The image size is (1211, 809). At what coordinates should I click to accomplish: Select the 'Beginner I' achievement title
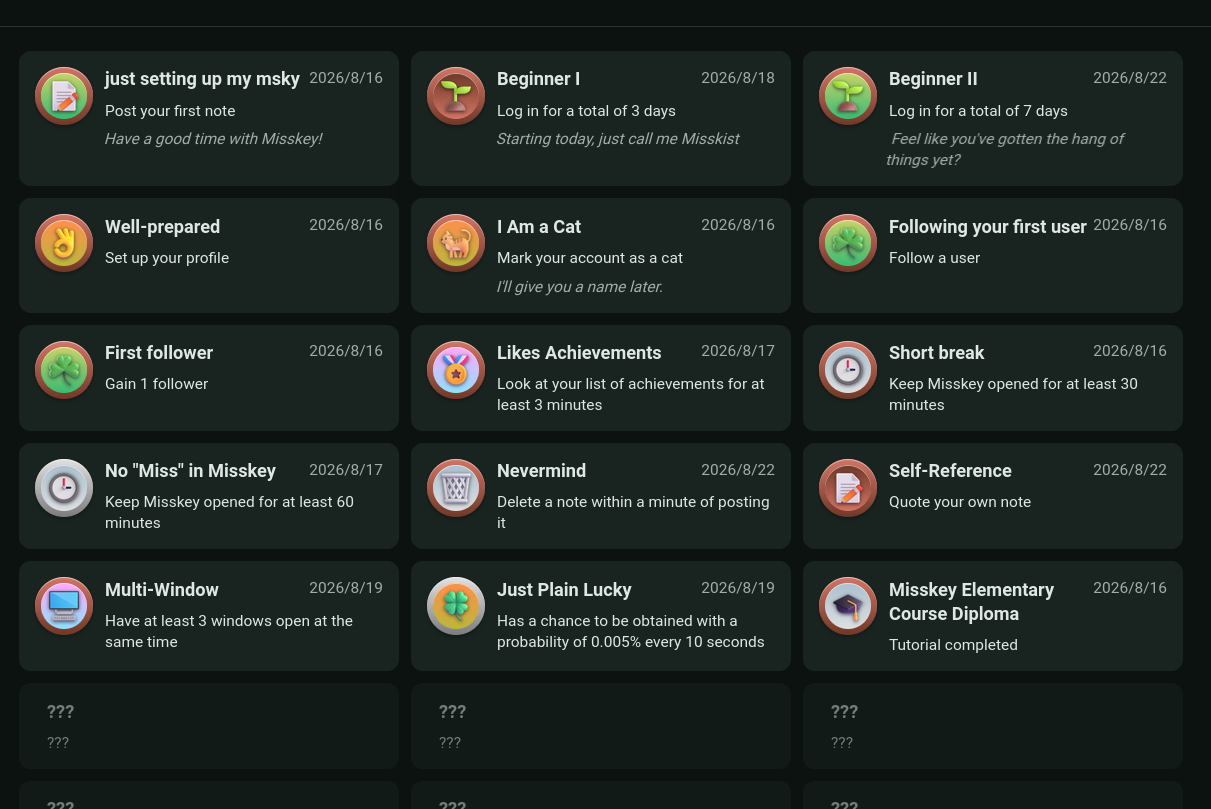click(538, 79)
